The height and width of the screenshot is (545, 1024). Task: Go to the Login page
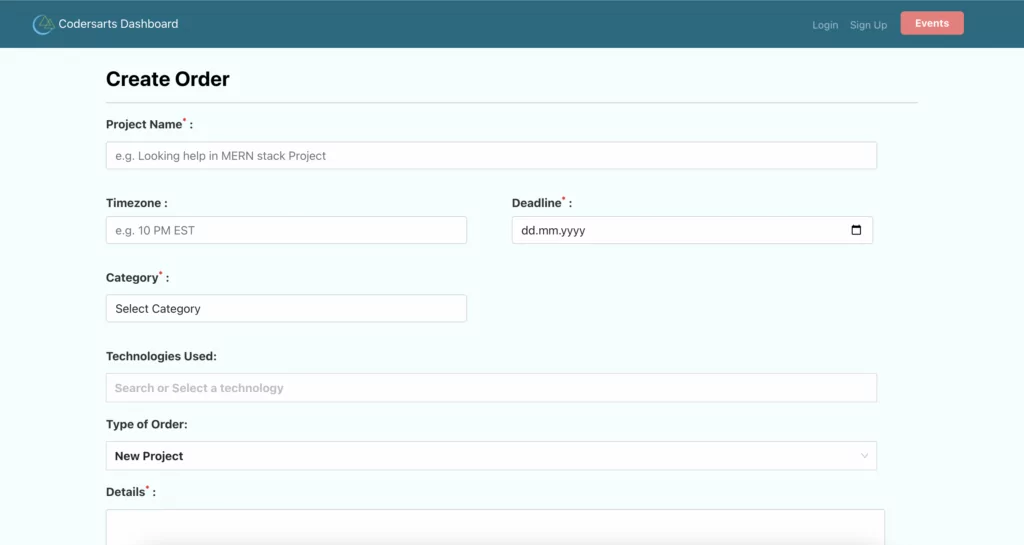[x=825, y=25]
